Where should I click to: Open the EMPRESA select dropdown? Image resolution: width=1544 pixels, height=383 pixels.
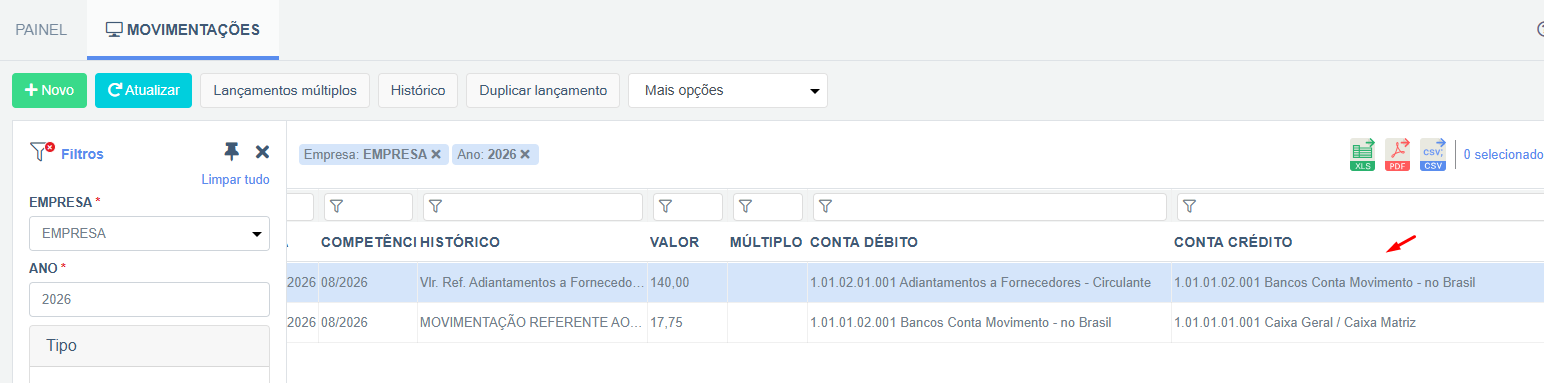[149, 234]
